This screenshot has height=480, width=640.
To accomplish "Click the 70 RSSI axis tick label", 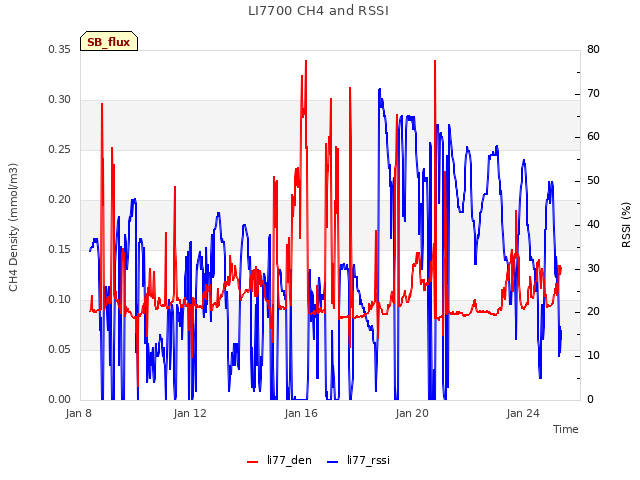I will (593, 93).
